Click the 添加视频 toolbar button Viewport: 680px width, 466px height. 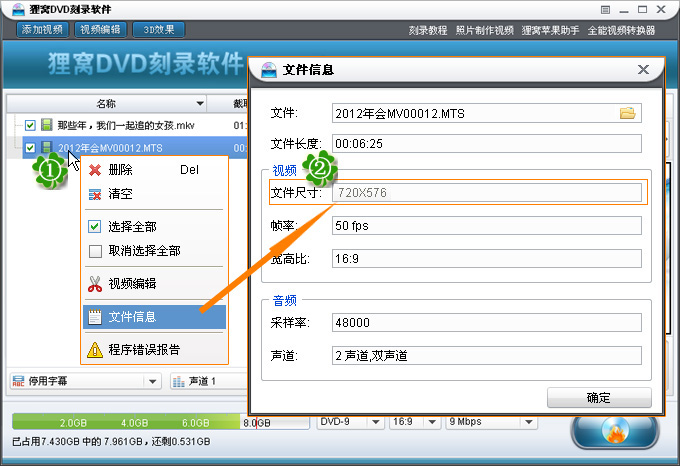point(42,29)
